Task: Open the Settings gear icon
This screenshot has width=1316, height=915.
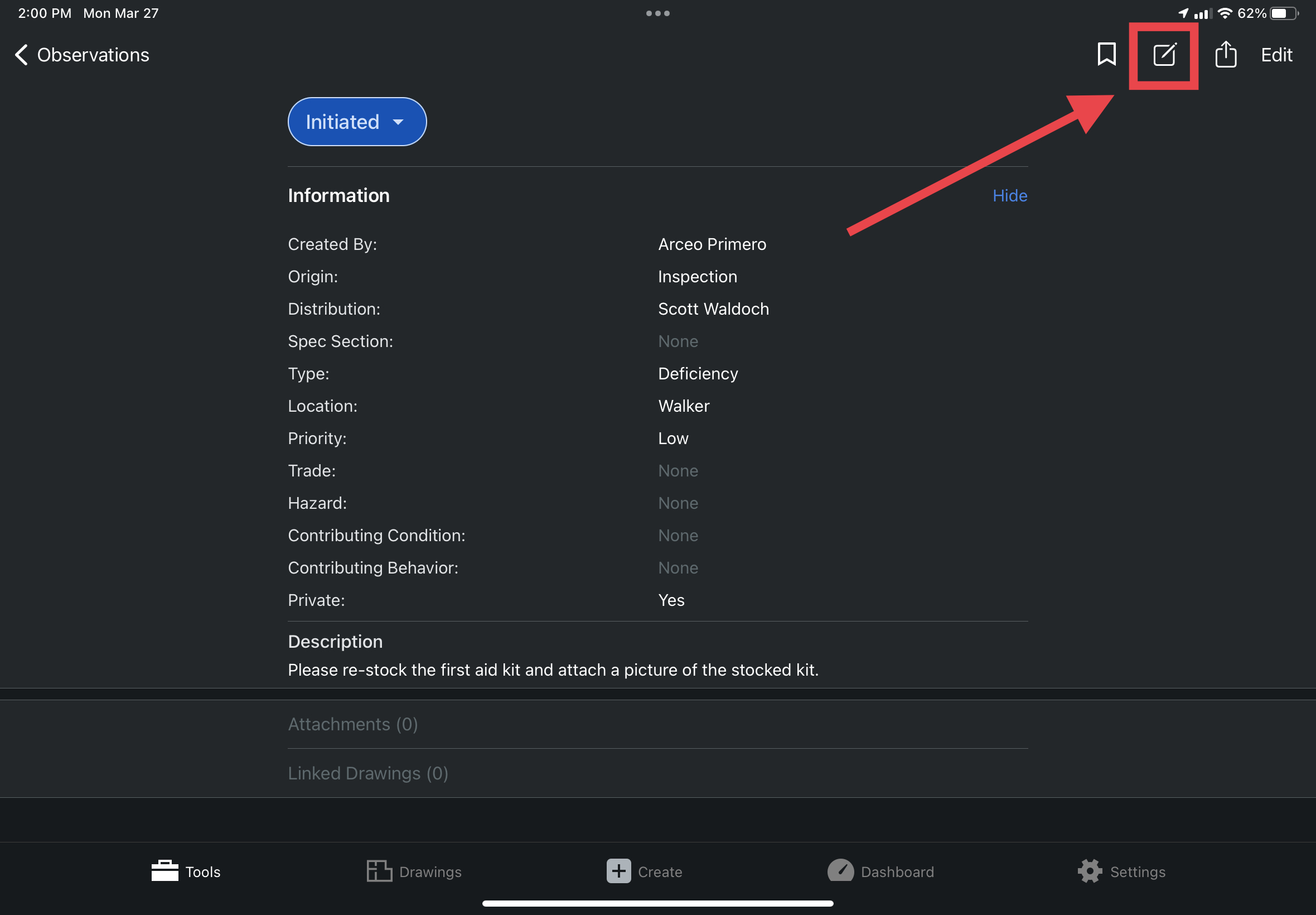Action: point(1089,871)
